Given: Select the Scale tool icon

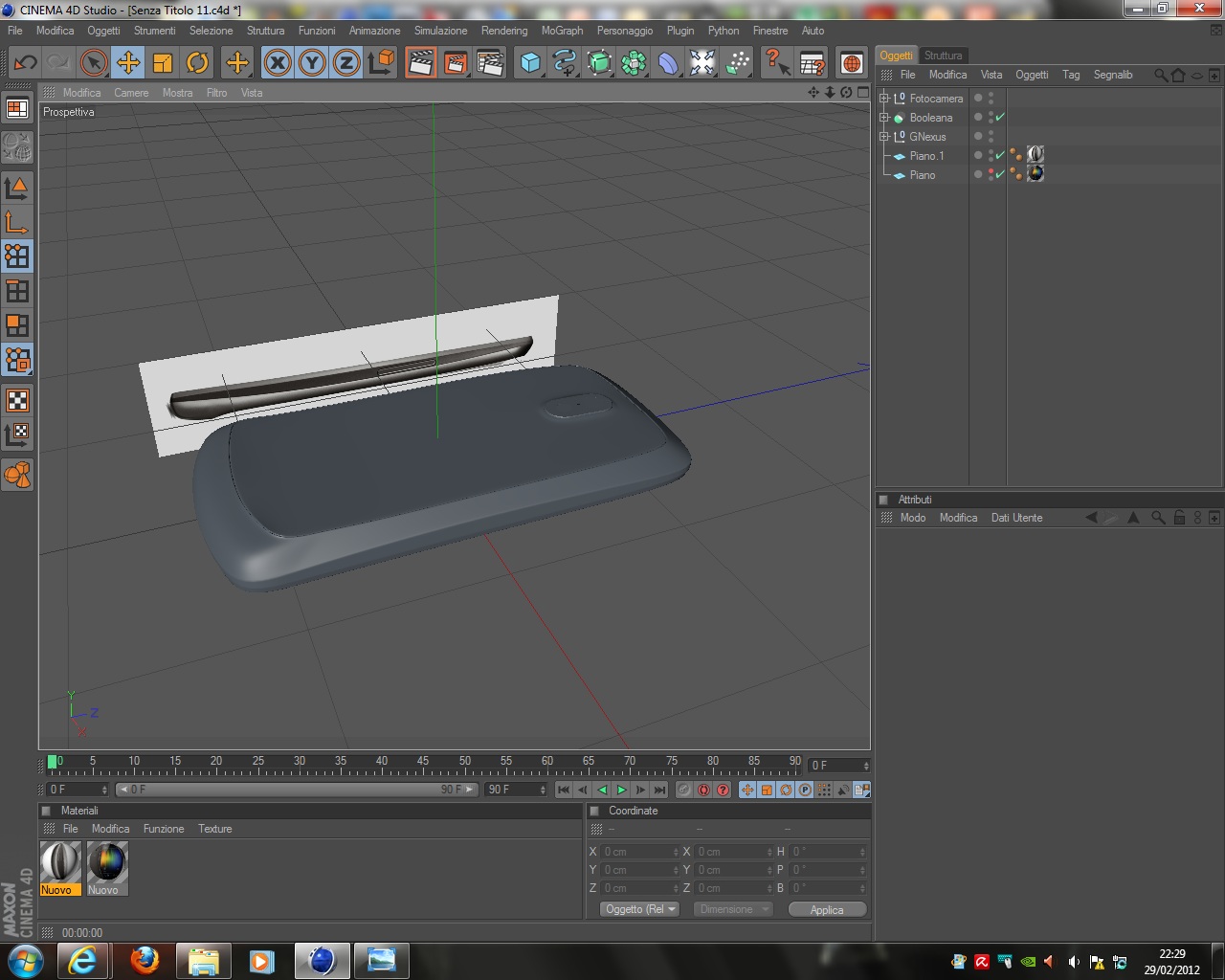Looking at the screenshot, I should click(163, 63).
